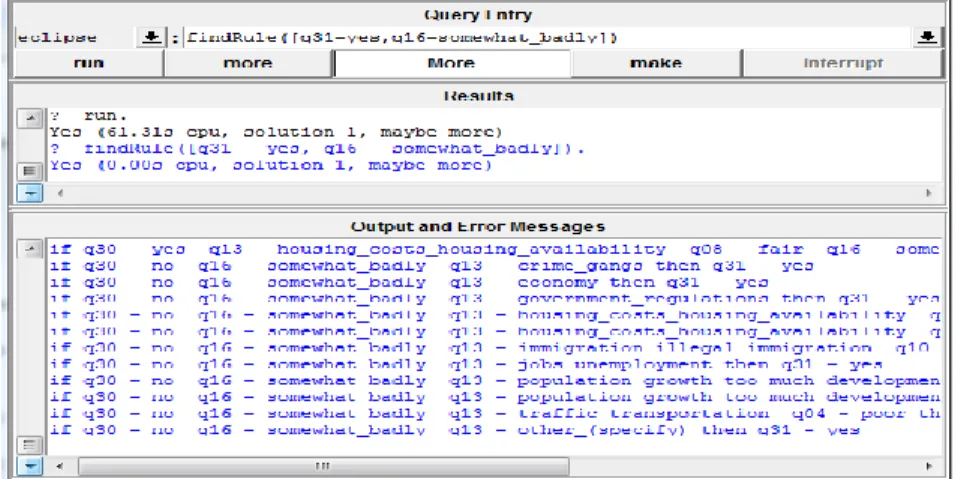Output panel: click scroll-up arrow
The height and width of the screenshot is (479, 958).
29,249
